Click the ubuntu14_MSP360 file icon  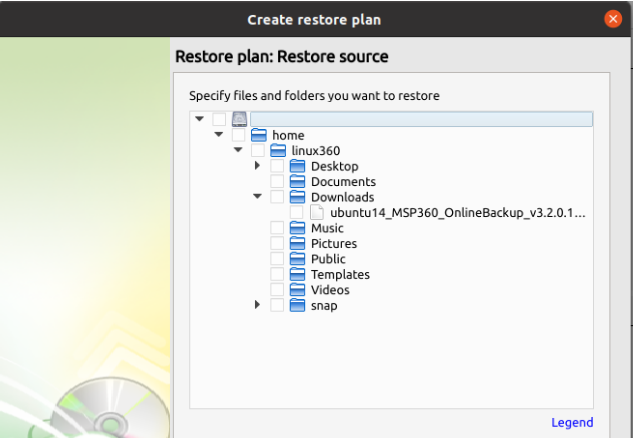[317, 213]
